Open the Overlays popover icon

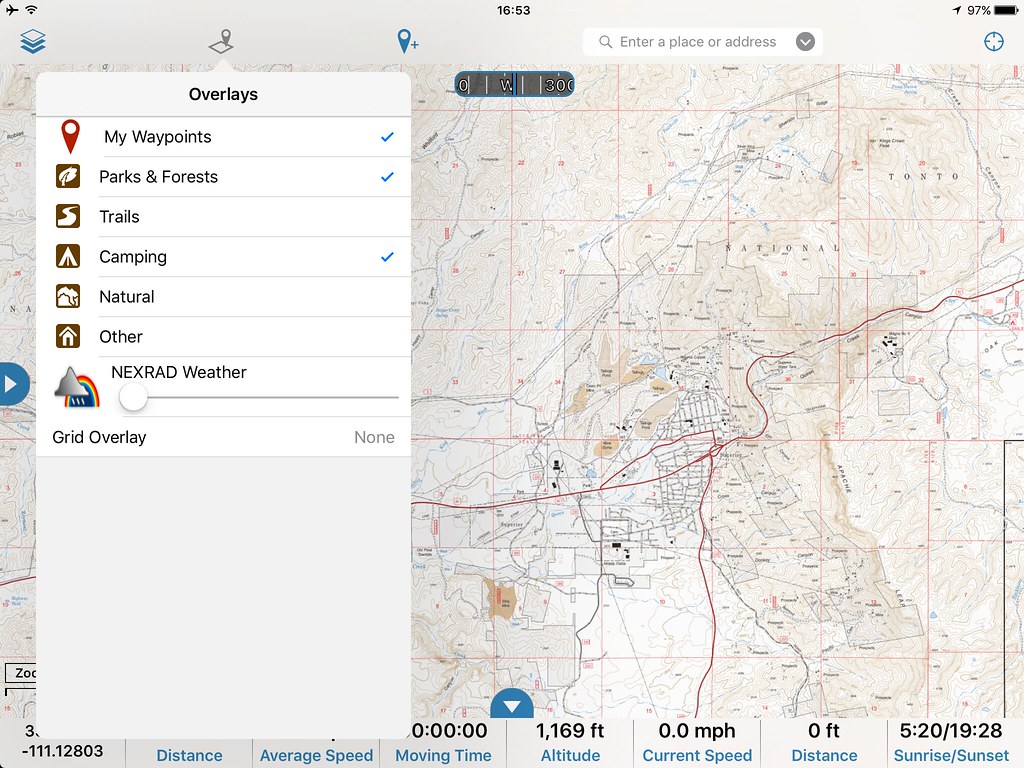pyautogui.click(x=220, y=41)
